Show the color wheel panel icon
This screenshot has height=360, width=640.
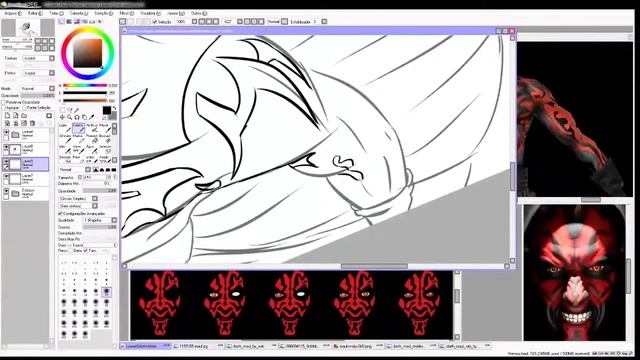pos(61,21)
